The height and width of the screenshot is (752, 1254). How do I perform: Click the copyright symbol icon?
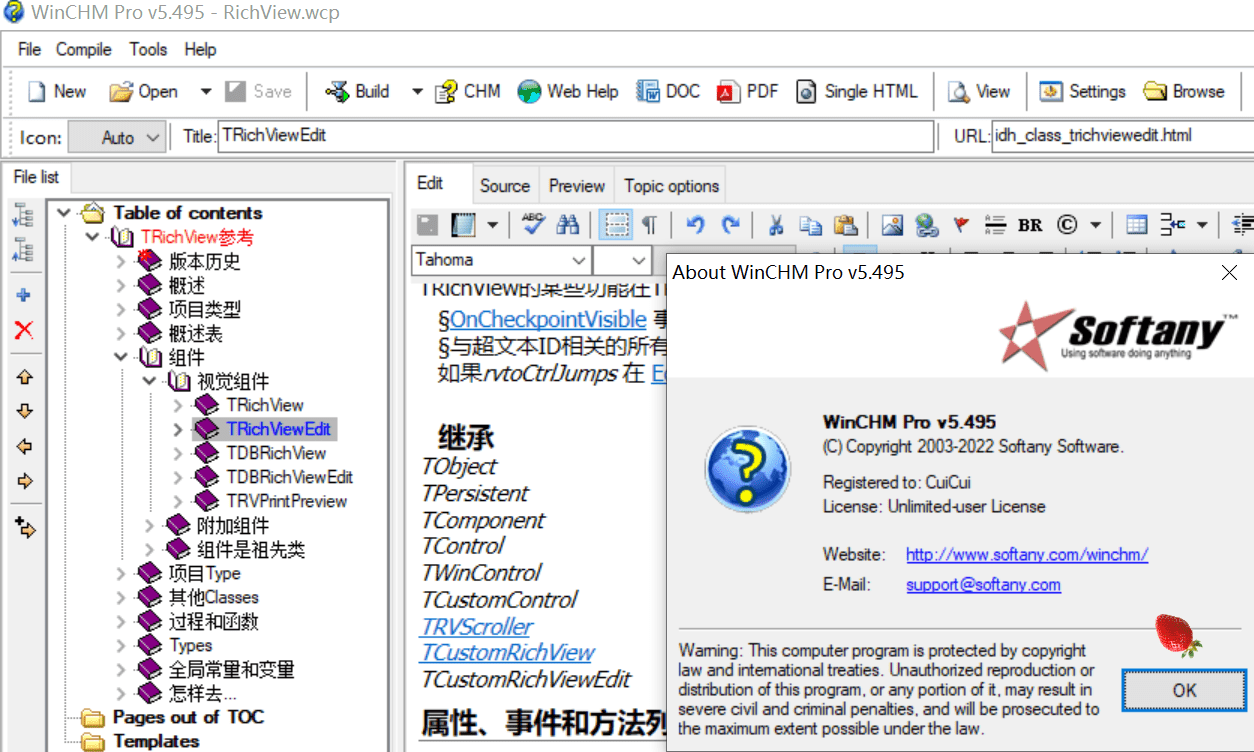click(1067, 224)
